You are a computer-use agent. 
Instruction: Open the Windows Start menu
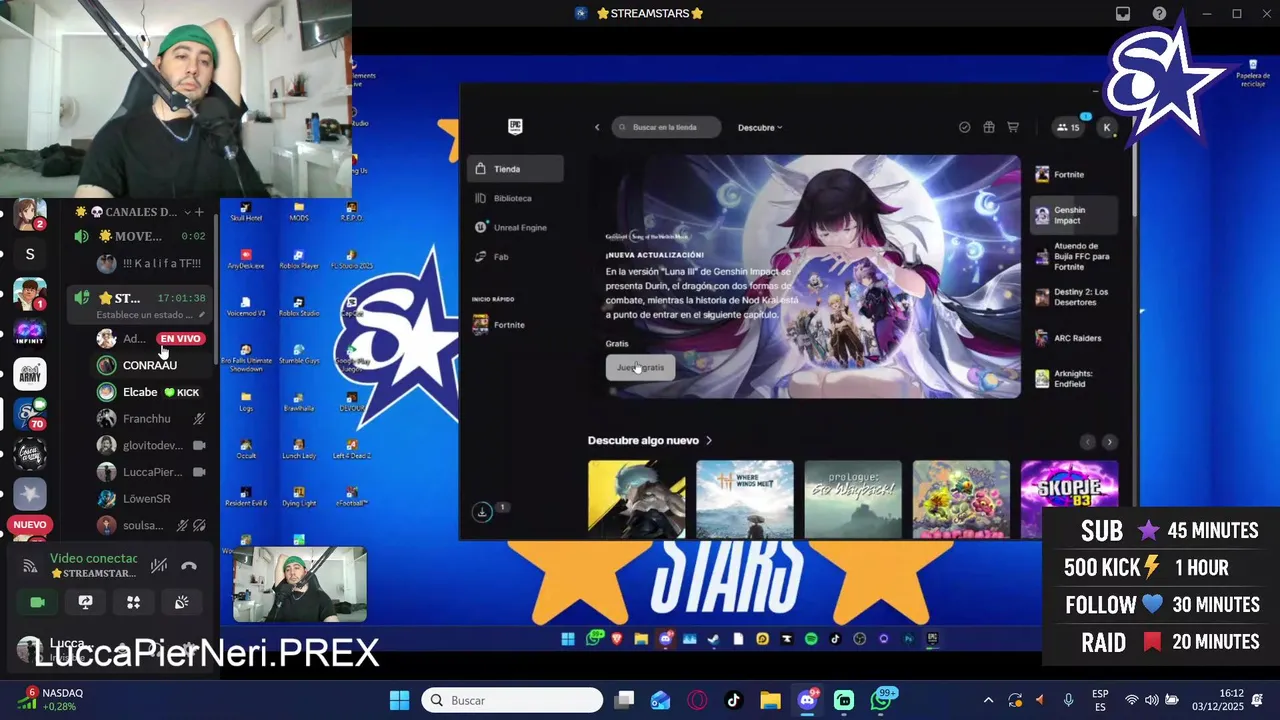(x=399, y=700)
